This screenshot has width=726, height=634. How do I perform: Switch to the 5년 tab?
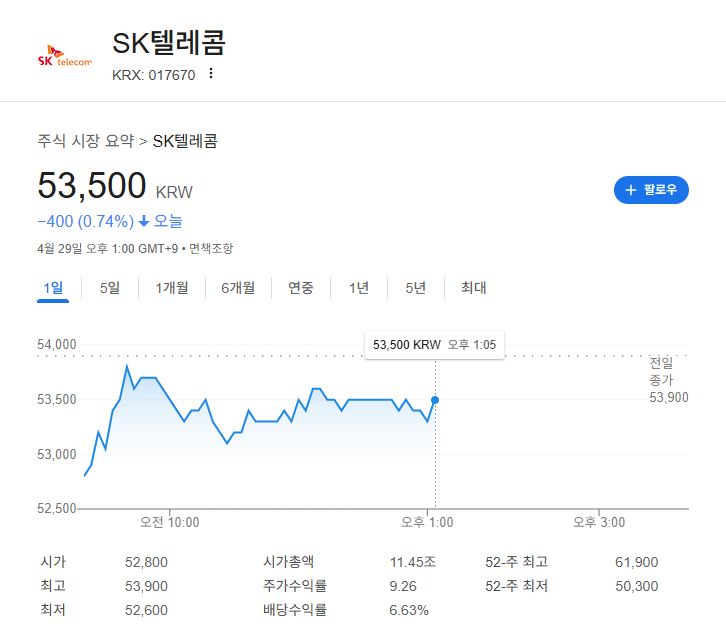(415, 288)
